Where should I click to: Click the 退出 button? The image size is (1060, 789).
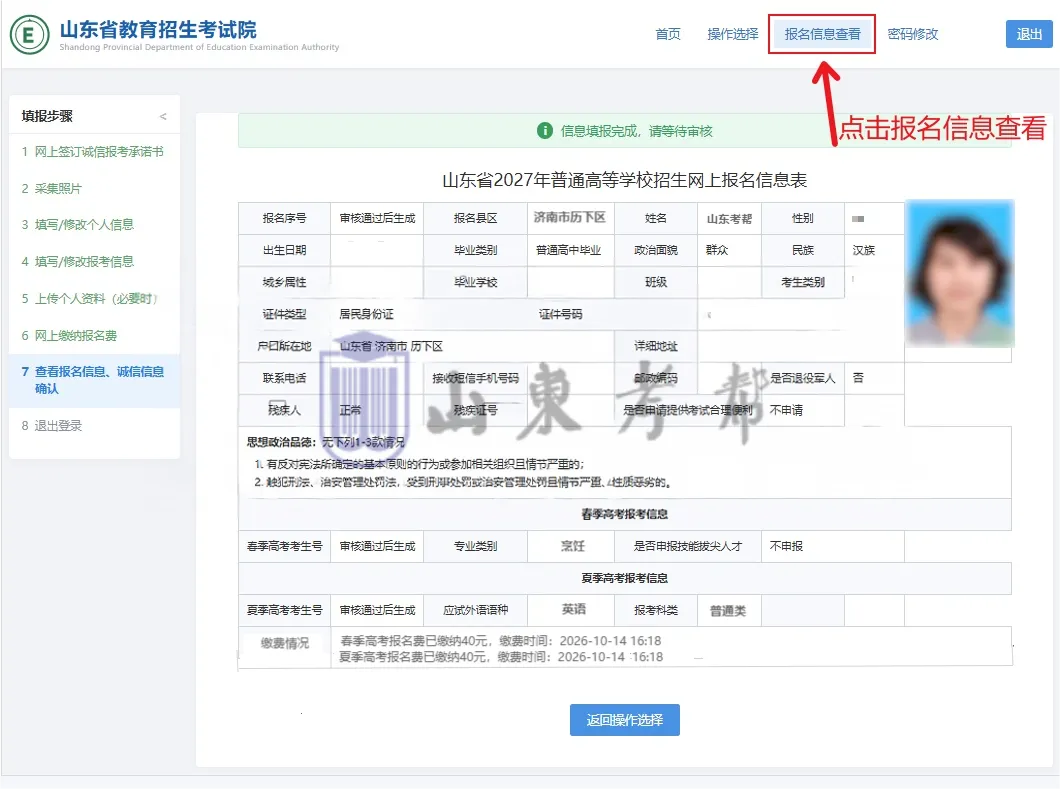tap(1029, 34)
